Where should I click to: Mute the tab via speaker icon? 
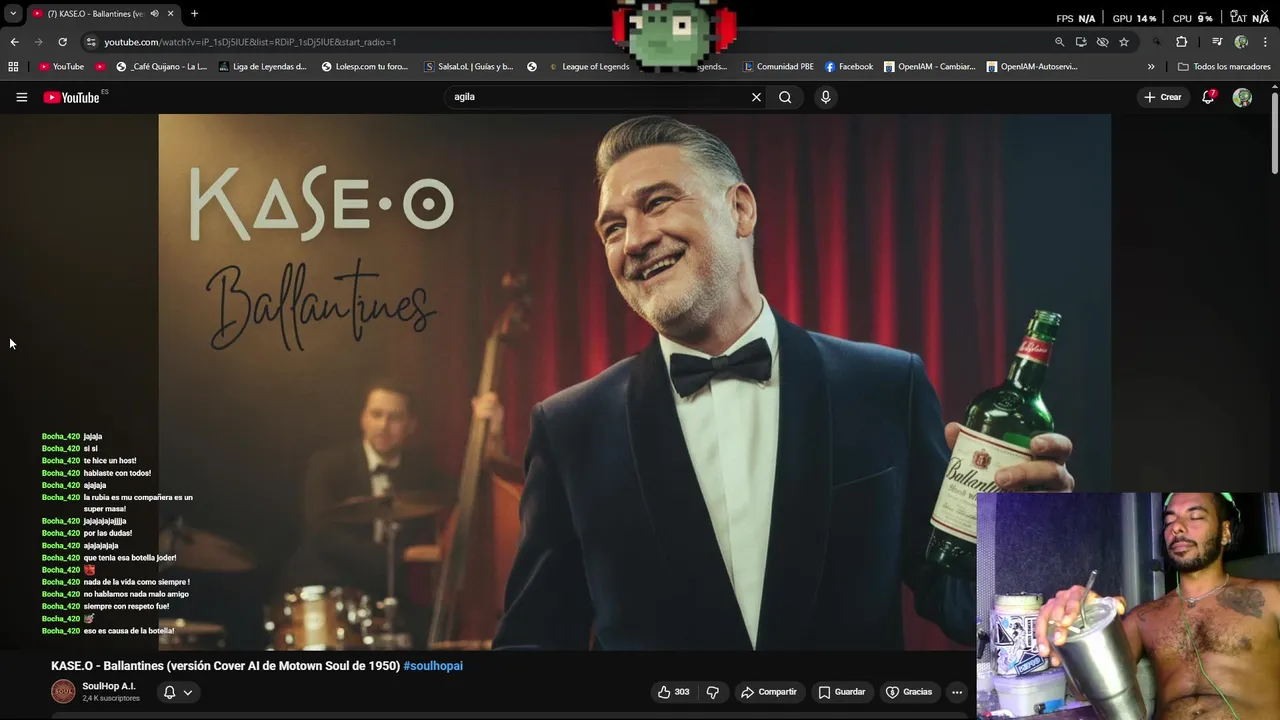click(154, 14)
